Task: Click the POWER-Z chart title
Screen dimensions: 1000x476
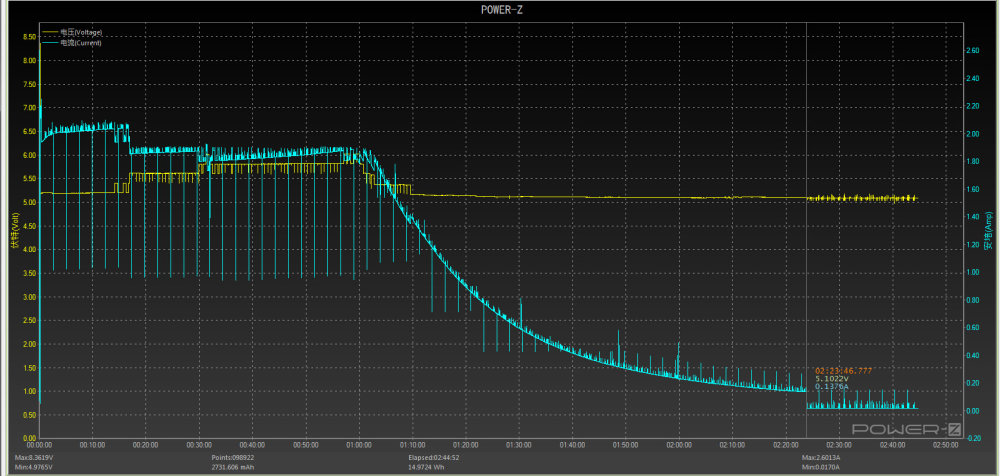Action: [499, 10]
